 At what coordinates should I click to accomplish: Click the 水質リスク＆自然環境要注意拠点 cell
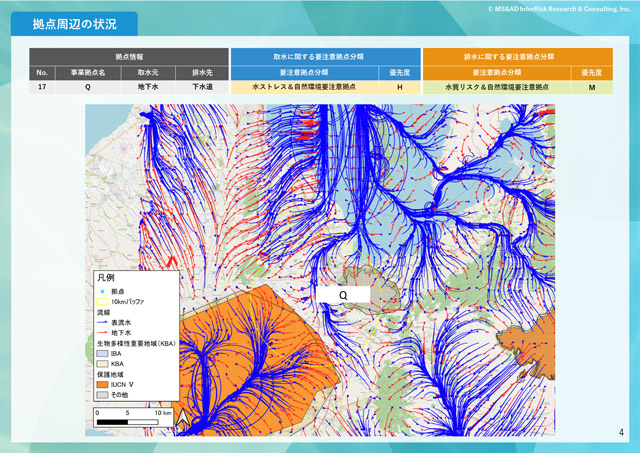[497, 87]
